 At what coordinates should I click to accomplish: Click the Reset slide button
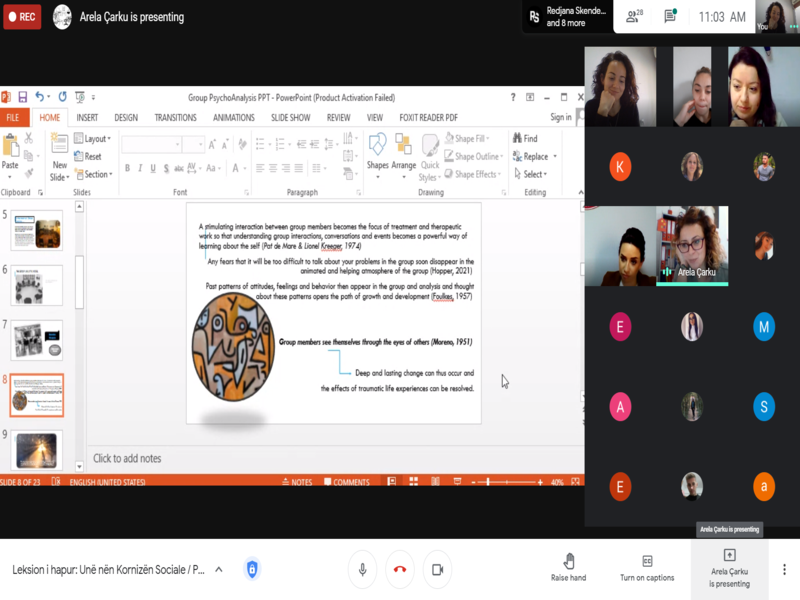coord(88,156)
